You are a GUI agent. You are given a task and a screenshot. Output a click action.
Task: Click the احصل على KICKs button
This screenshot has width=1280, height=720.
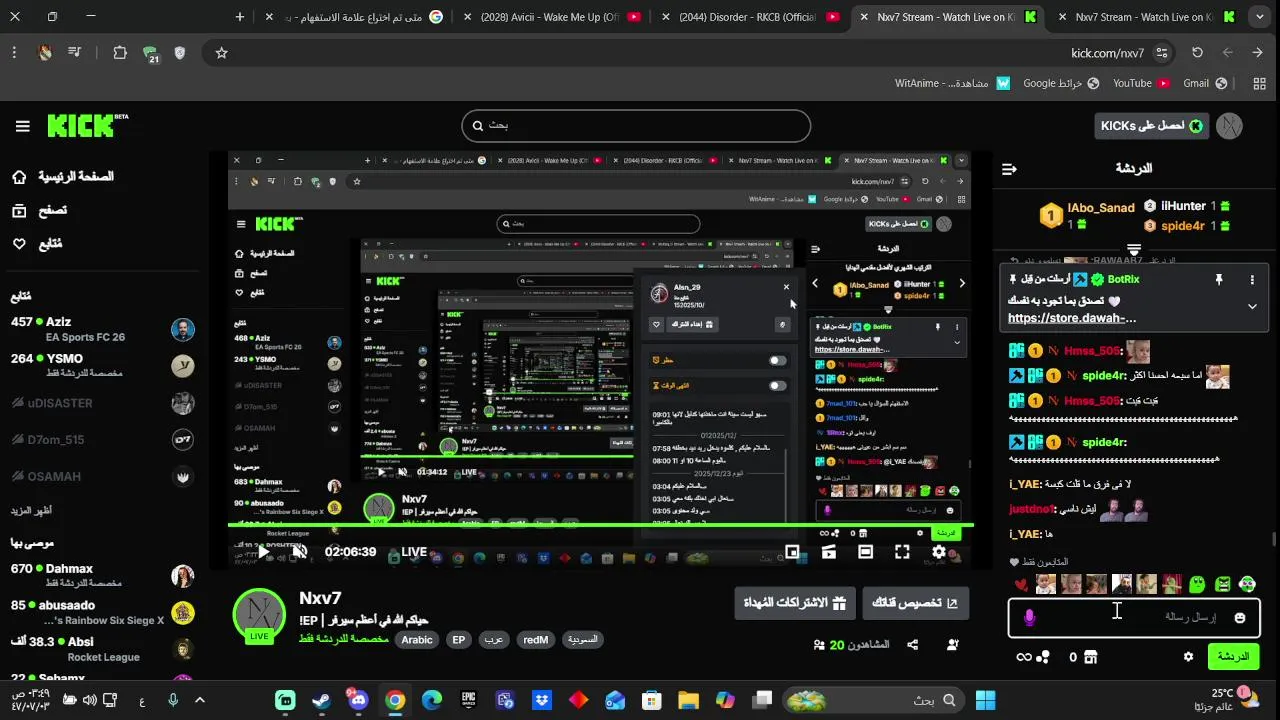coord(1151,126)
